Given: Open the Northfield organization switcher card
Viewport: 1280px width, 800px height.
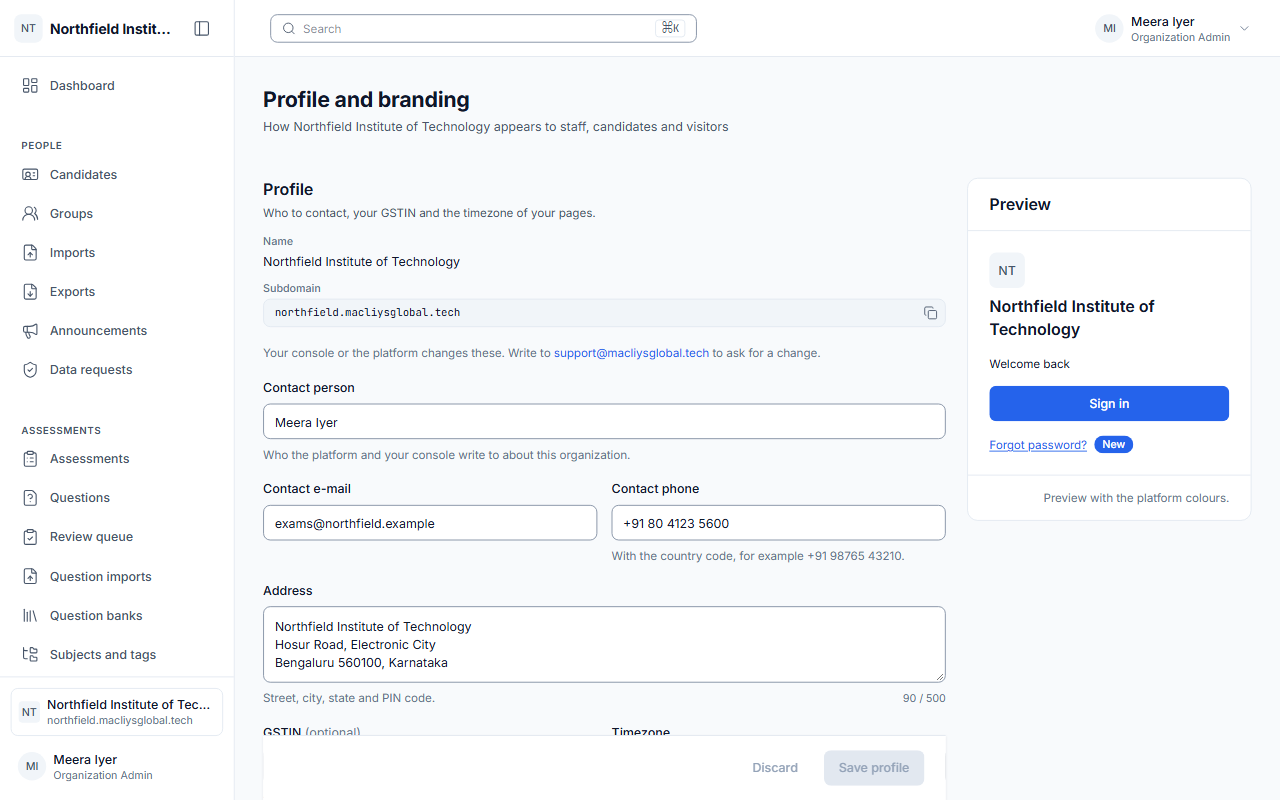Looking at the screenshot, I should [x=117, y=712].
